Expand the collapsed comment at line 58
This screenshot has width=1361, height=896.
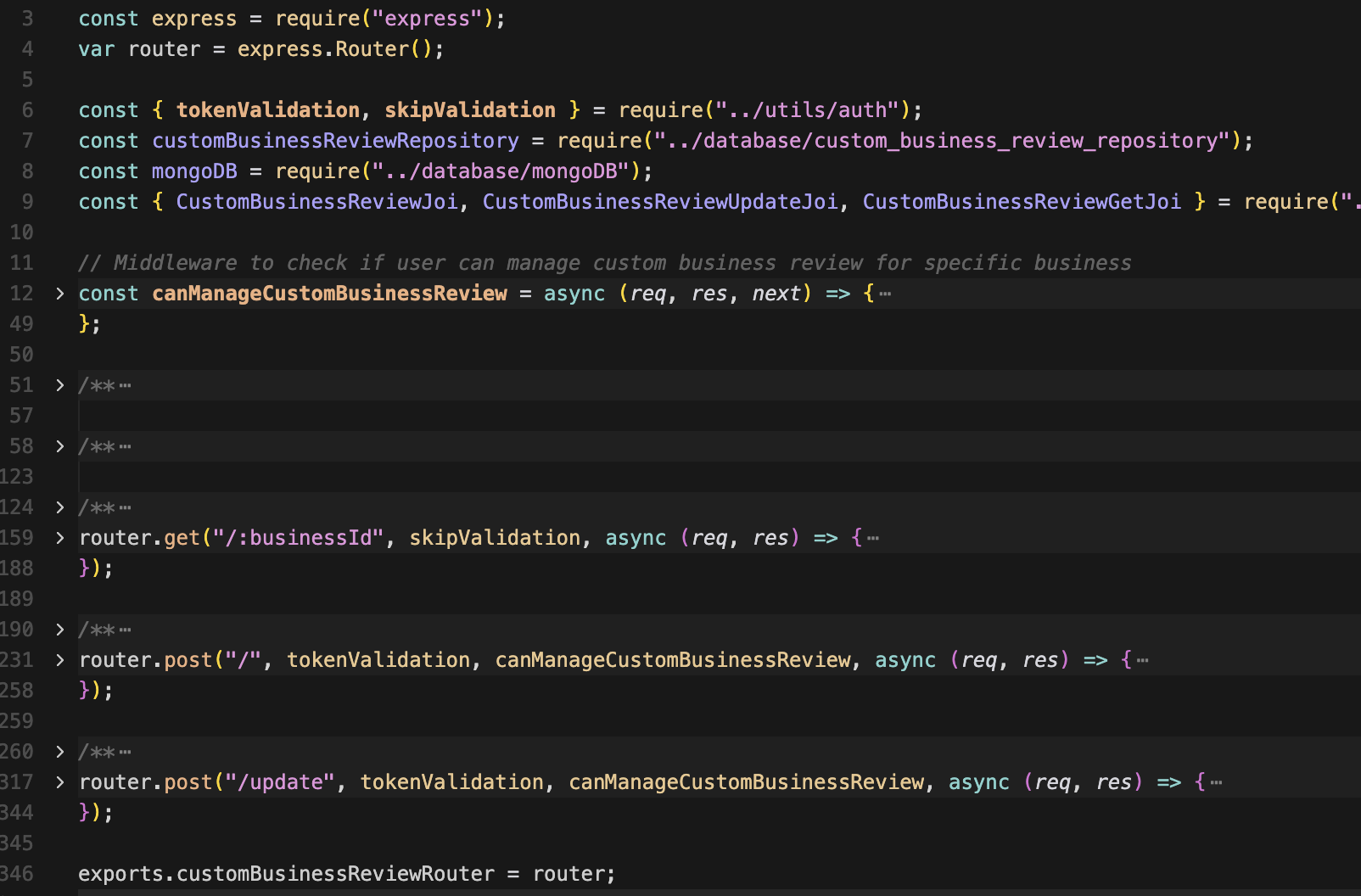click(59, 446)
